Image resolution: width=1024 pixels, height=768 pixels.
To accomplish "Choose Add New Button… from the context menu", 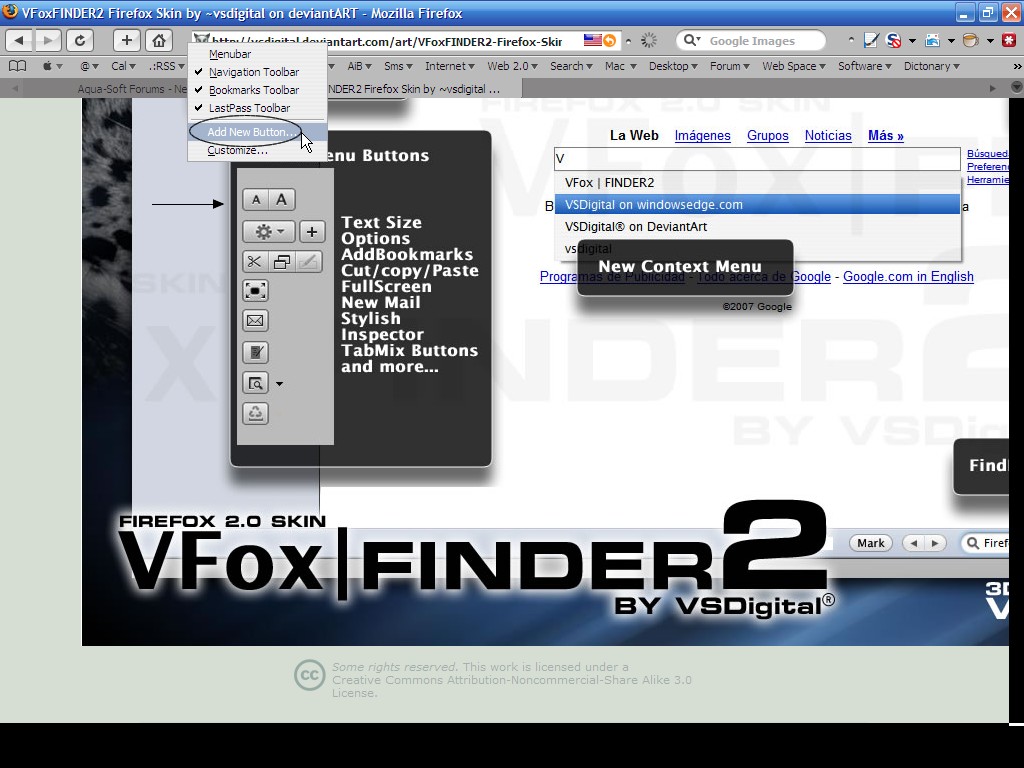I will [x=257, y=132].
